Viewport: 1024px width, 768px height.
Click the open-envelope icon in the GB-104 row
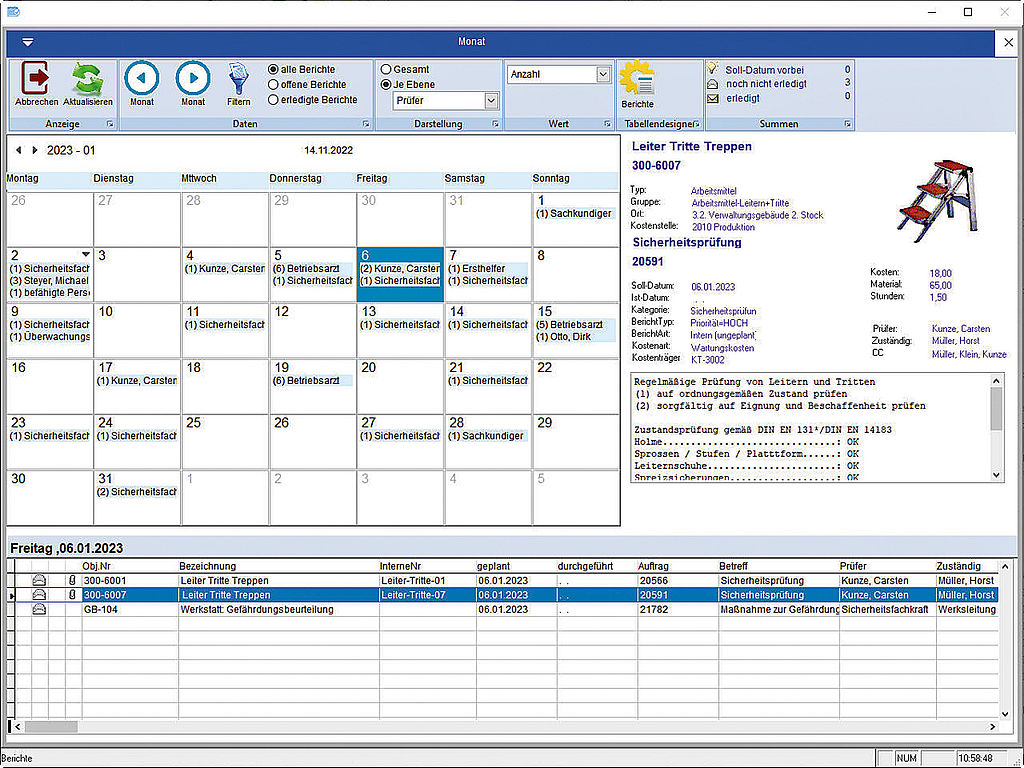pyautogui.click(x=40, y=609)
